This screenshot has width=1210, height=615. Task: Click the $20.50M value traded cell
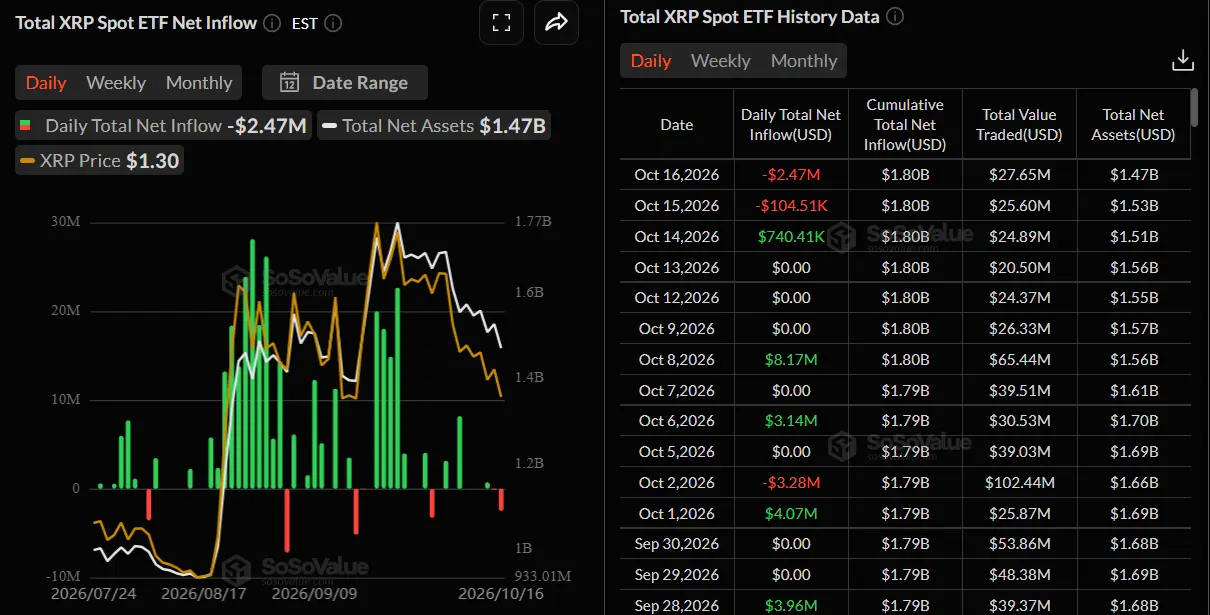coord(1019,267)
